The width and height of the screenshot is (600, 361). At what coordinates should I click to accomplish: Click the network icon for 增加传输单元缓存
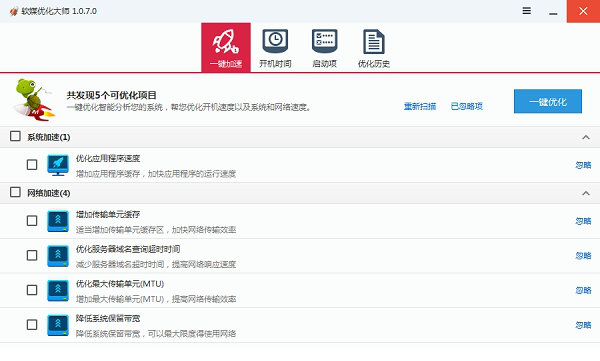point(58,221)
